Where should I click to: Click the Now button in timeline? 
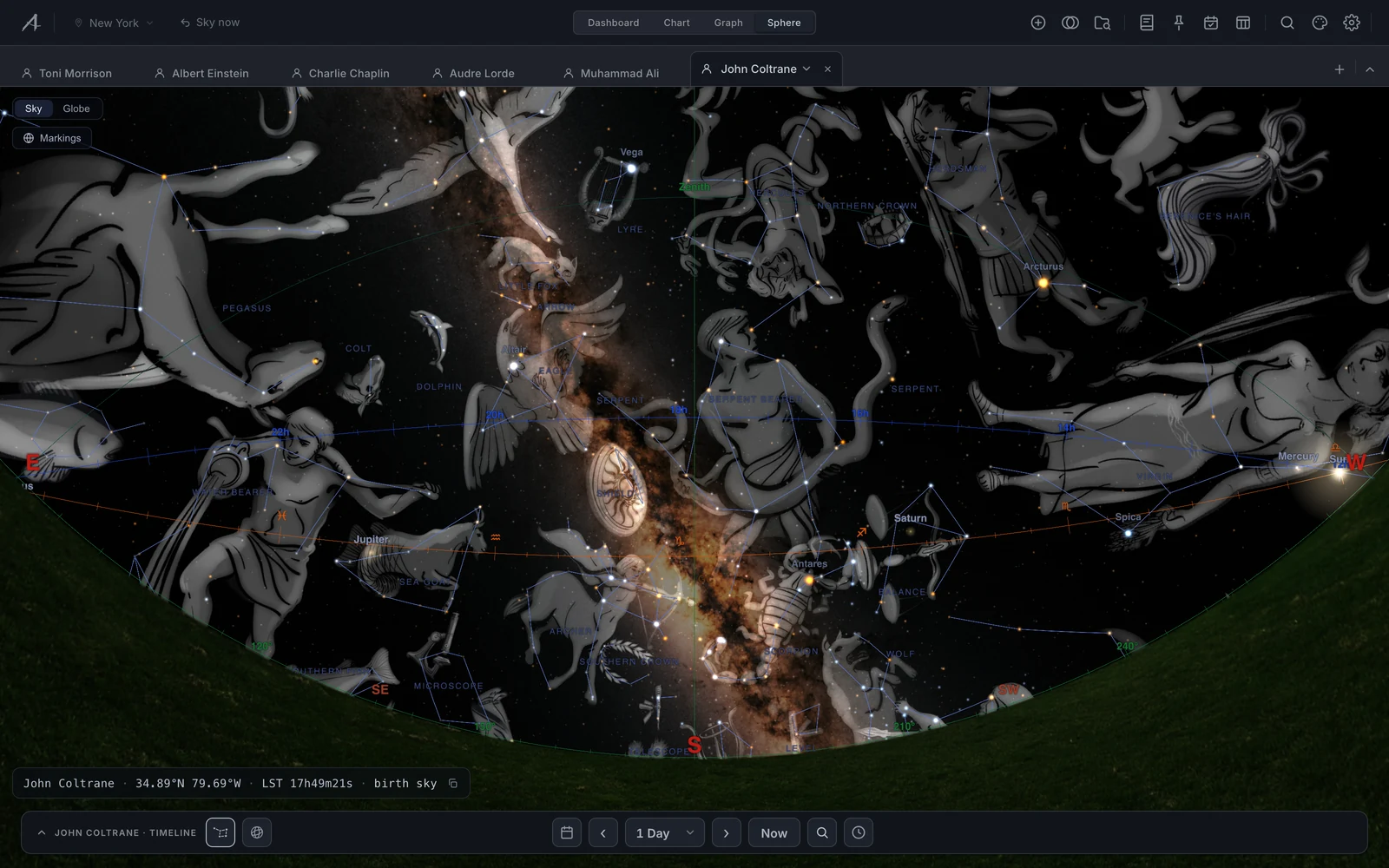pyautogui.click(x=774, y=832)
